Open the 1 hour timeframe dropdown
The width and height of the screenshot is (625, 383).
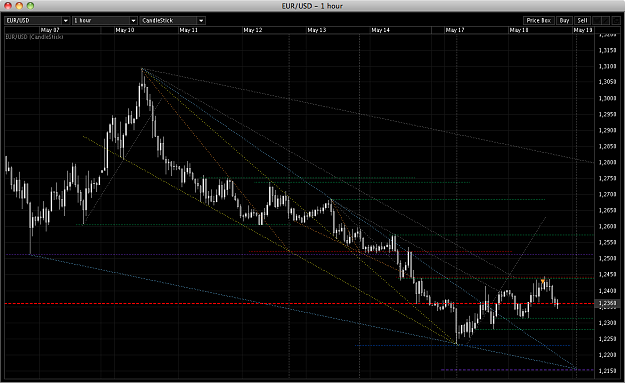105,20
